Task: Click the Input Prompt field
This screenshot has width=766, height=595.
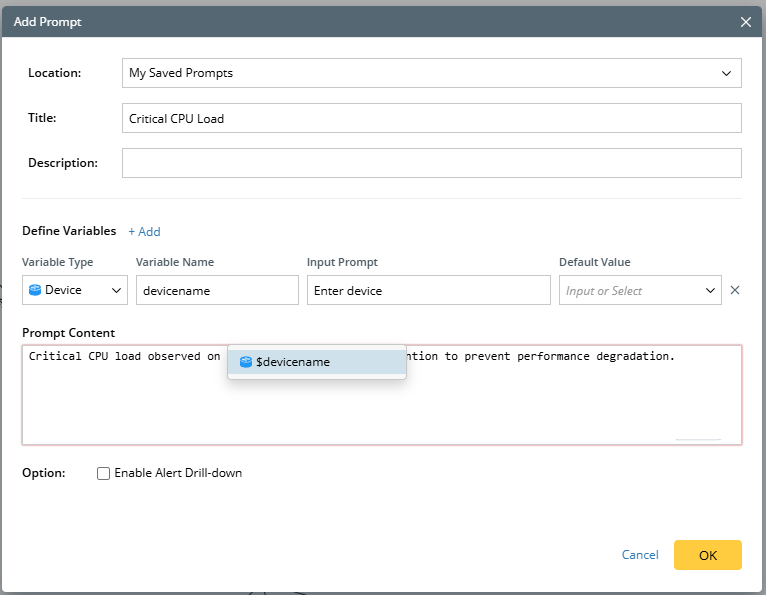Action: pyautogui.click(x=428, y=291)
